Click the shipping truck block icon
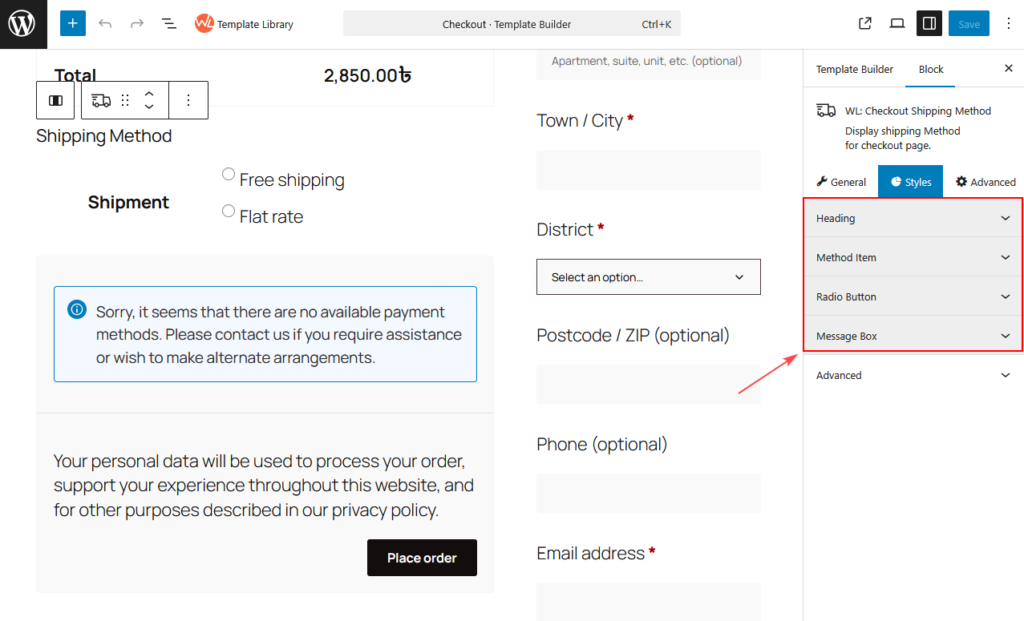The image size is (1024, 621). click(100, 100)
